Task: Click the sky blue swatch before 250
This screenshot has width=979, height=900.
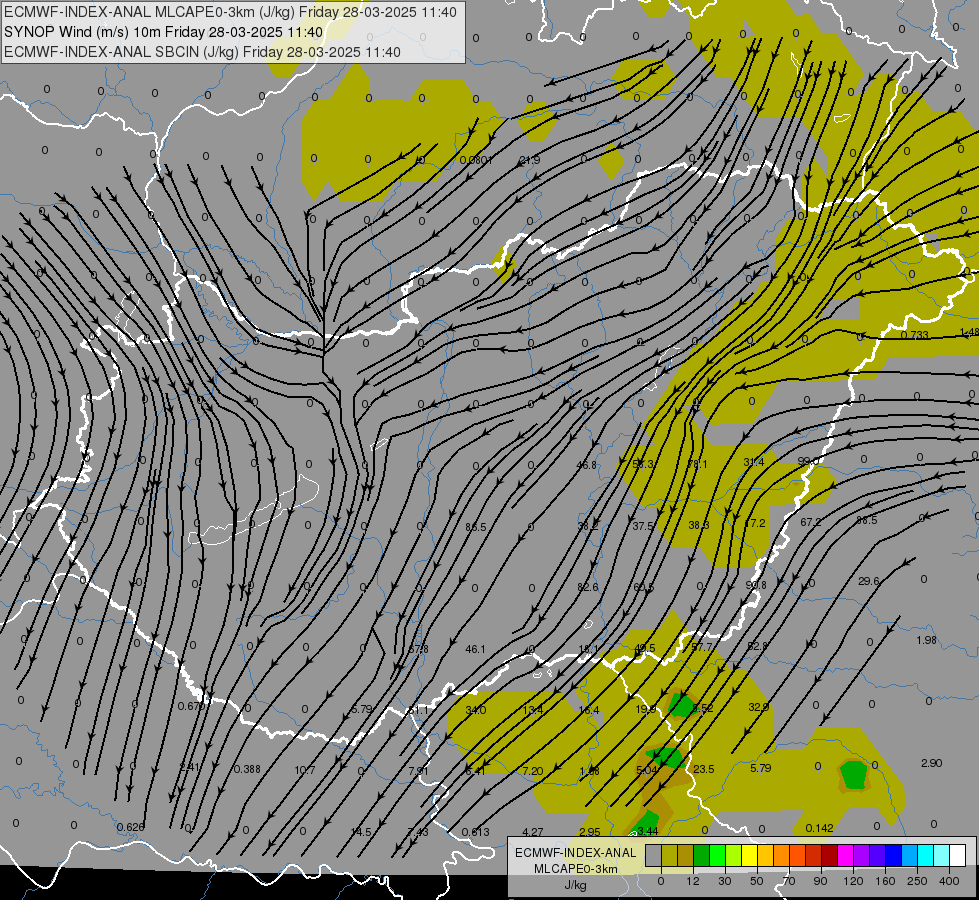Action: click(910, 855)
